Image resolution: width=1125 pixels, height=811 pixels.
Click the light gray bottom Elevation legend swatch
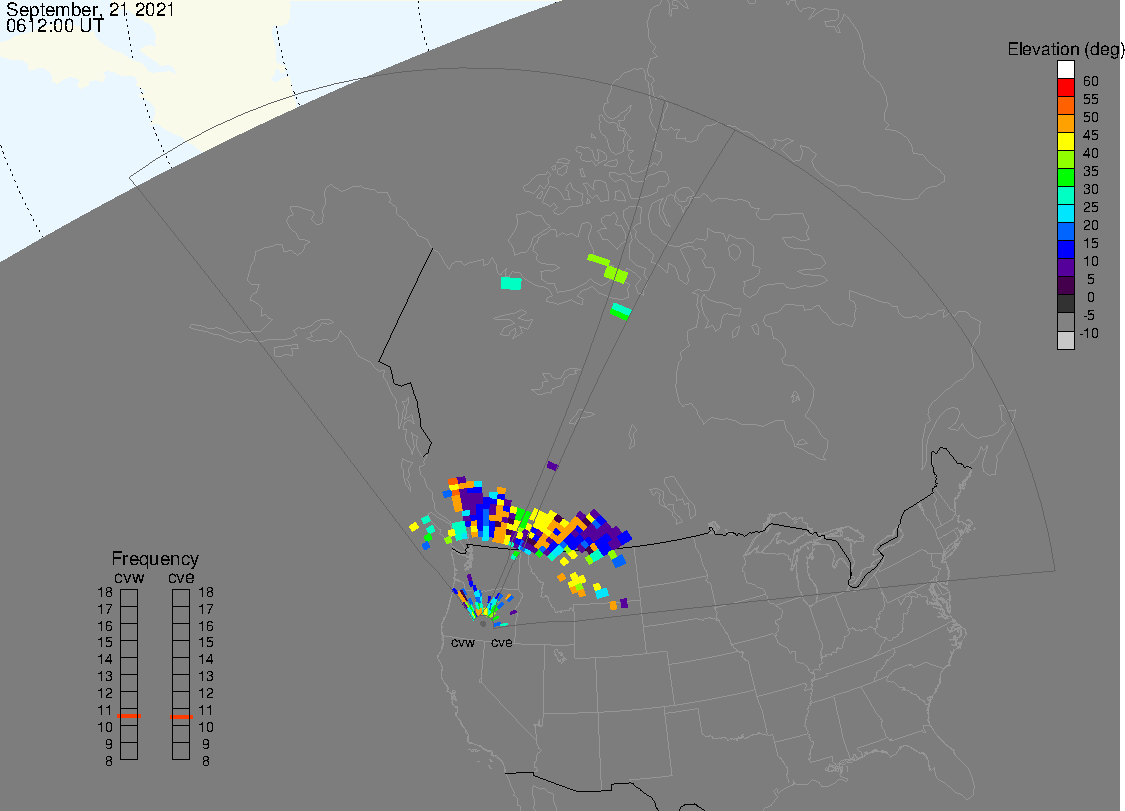coord(1066,340)
